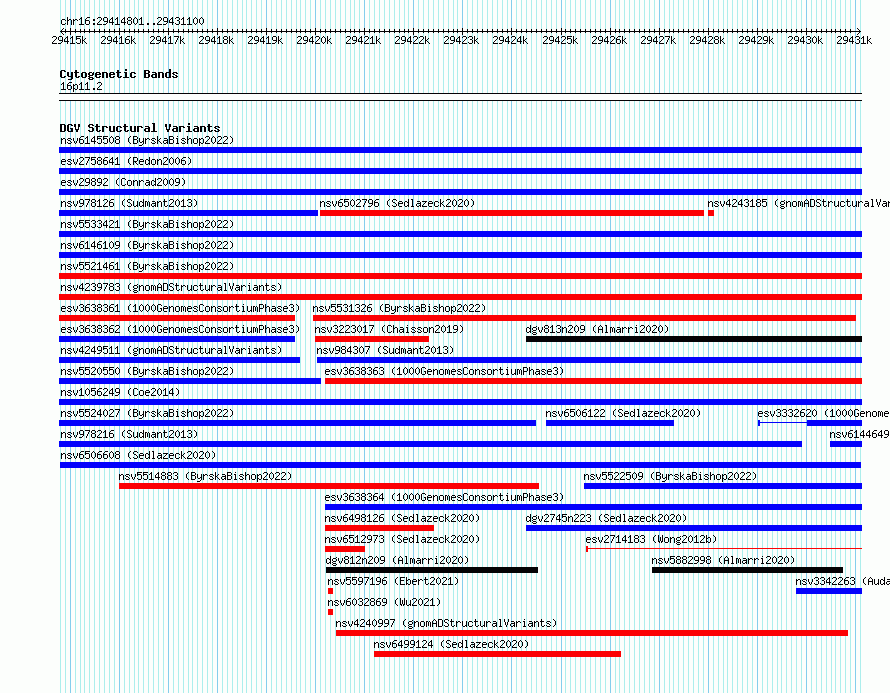Open the nsv6498126 (Sedlazeck2020) label

pos(402,518)
